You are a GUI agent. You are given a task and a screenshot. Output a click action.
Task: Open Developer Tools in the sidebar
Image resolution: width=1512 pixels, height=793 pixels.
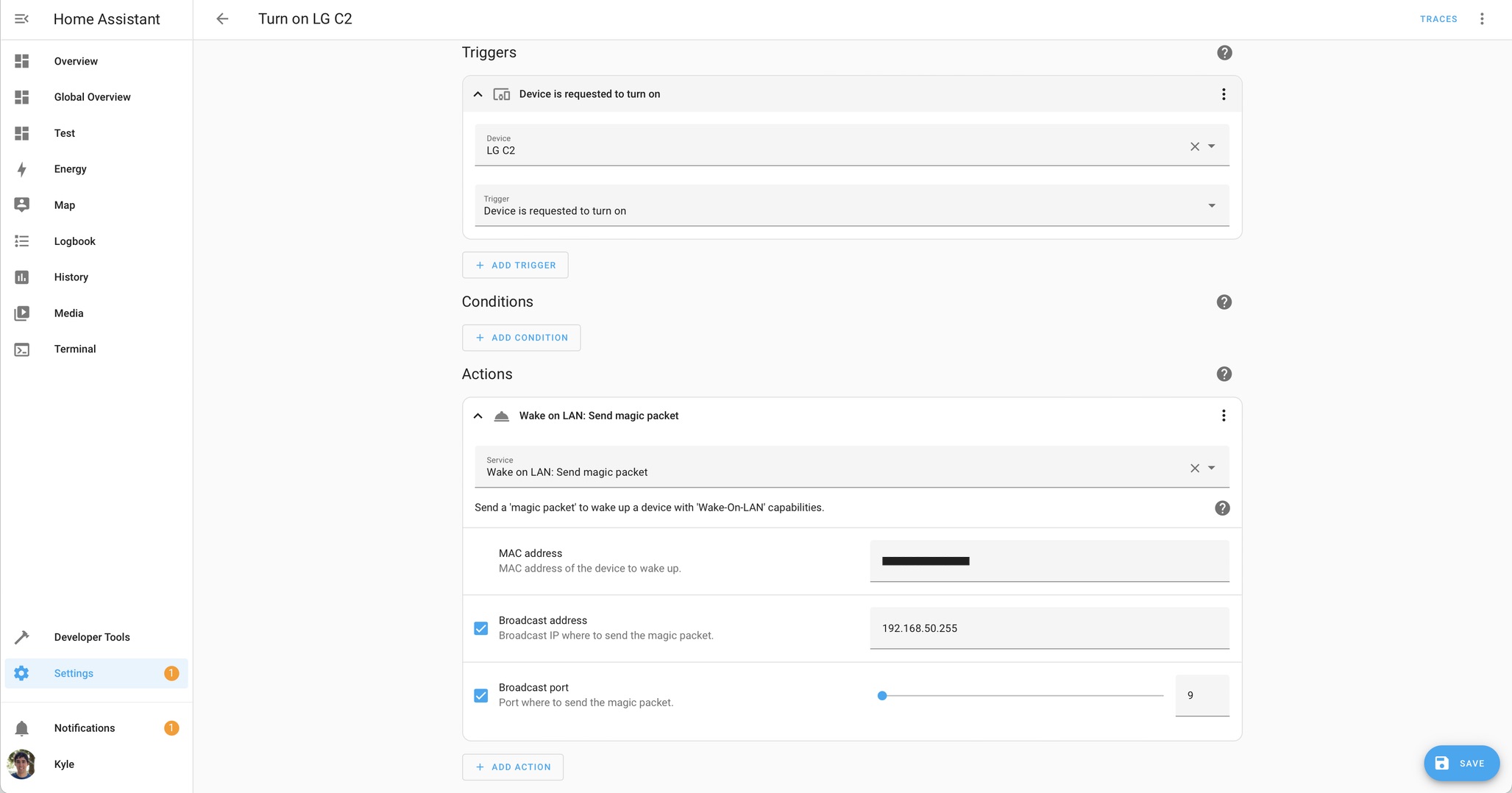click(x=96, y=637)
